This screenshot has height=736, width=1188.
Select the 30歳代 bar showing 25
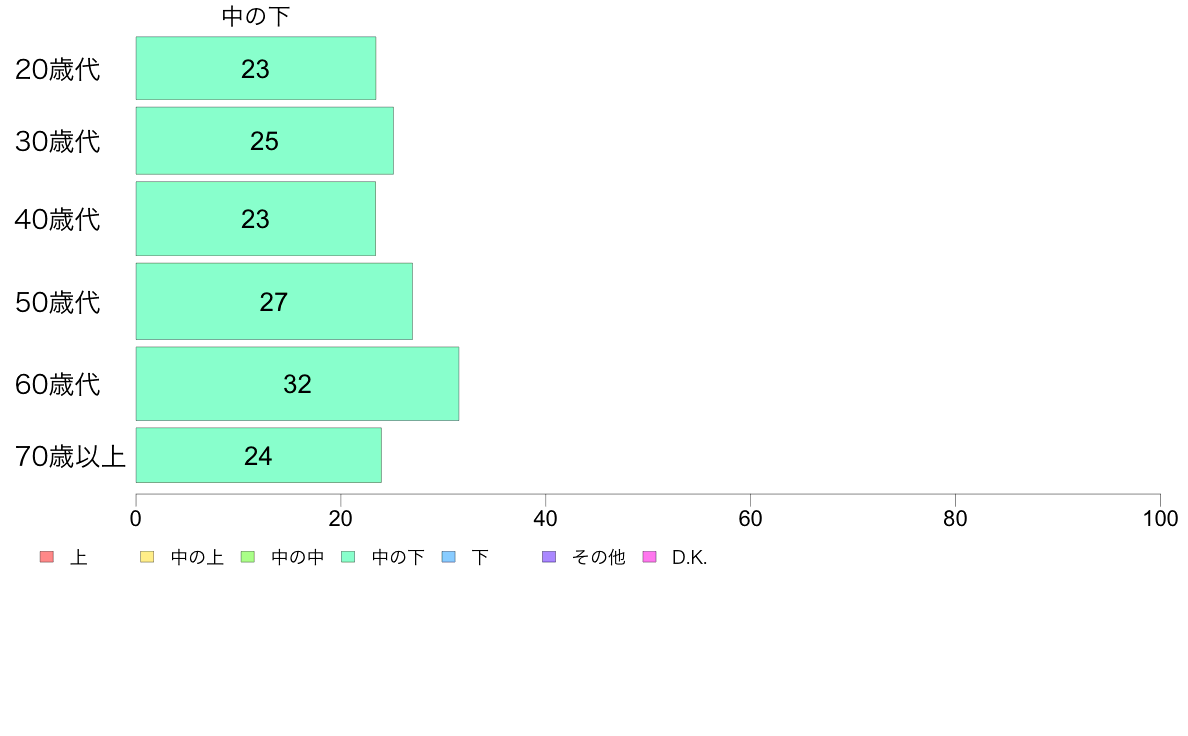point(264,141)
